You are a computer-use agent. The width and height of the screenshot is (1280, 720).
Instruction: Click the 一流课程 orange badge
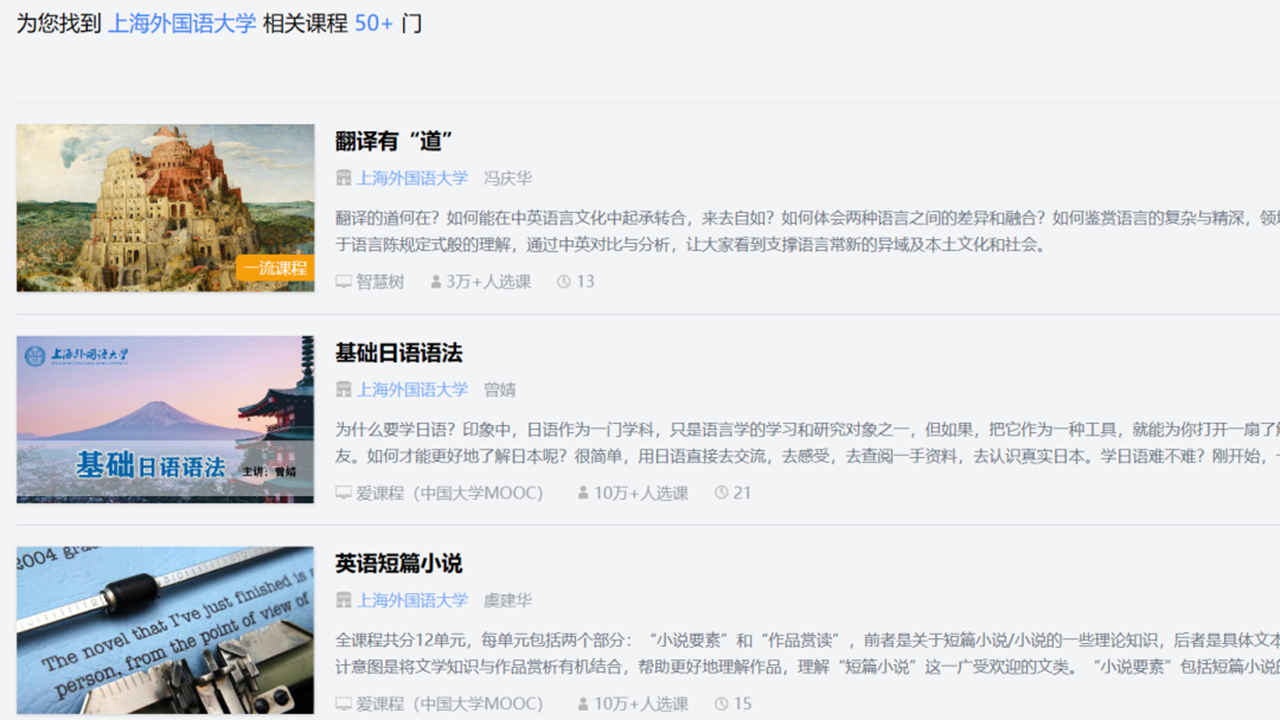pyautogui.click(x=275, y=268)
